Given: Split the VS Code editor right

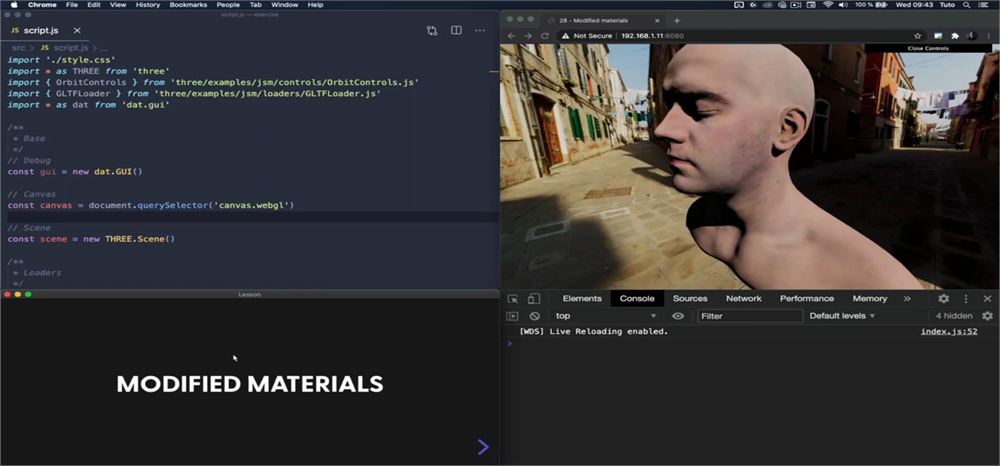Looking at the screenshot, I should [x=456, y=31].
